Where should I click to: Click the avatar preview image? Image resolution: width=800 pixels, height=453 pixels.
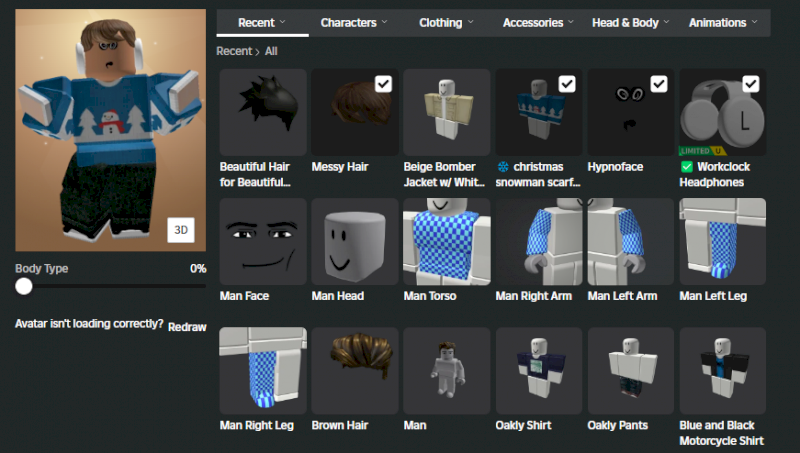[111, 130]
